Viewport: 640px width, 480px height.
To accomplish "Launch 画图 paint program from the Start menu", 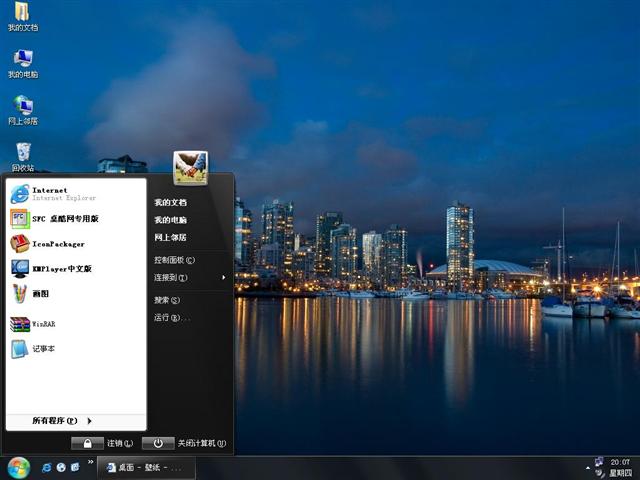I will pyautogui.click(x=76, y=293).
